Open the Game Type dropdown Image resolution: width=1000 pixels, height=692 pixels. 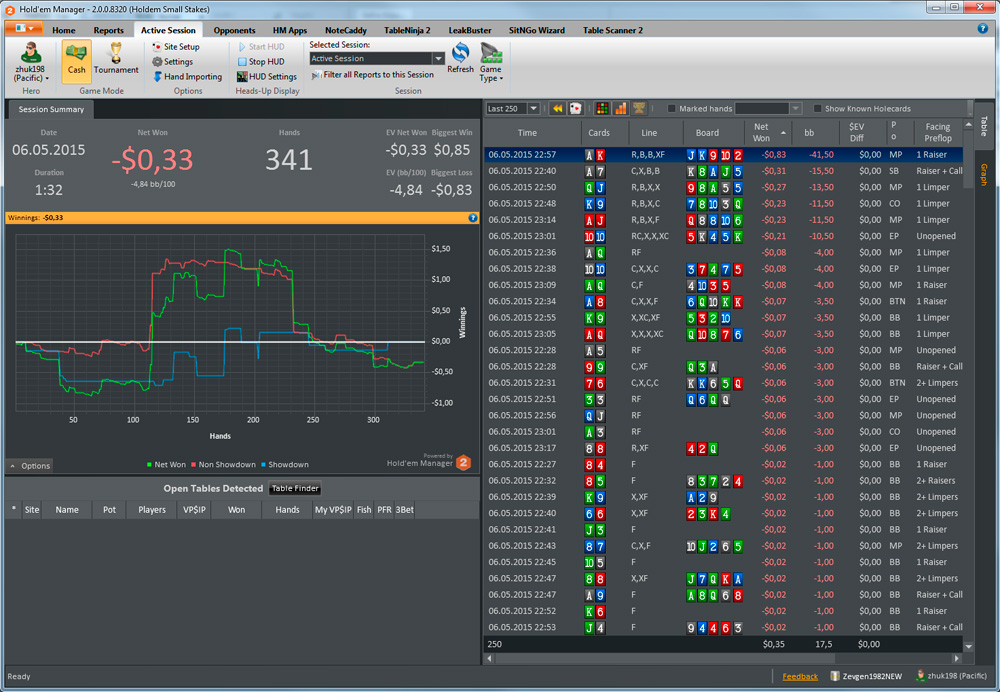(490, 62)
